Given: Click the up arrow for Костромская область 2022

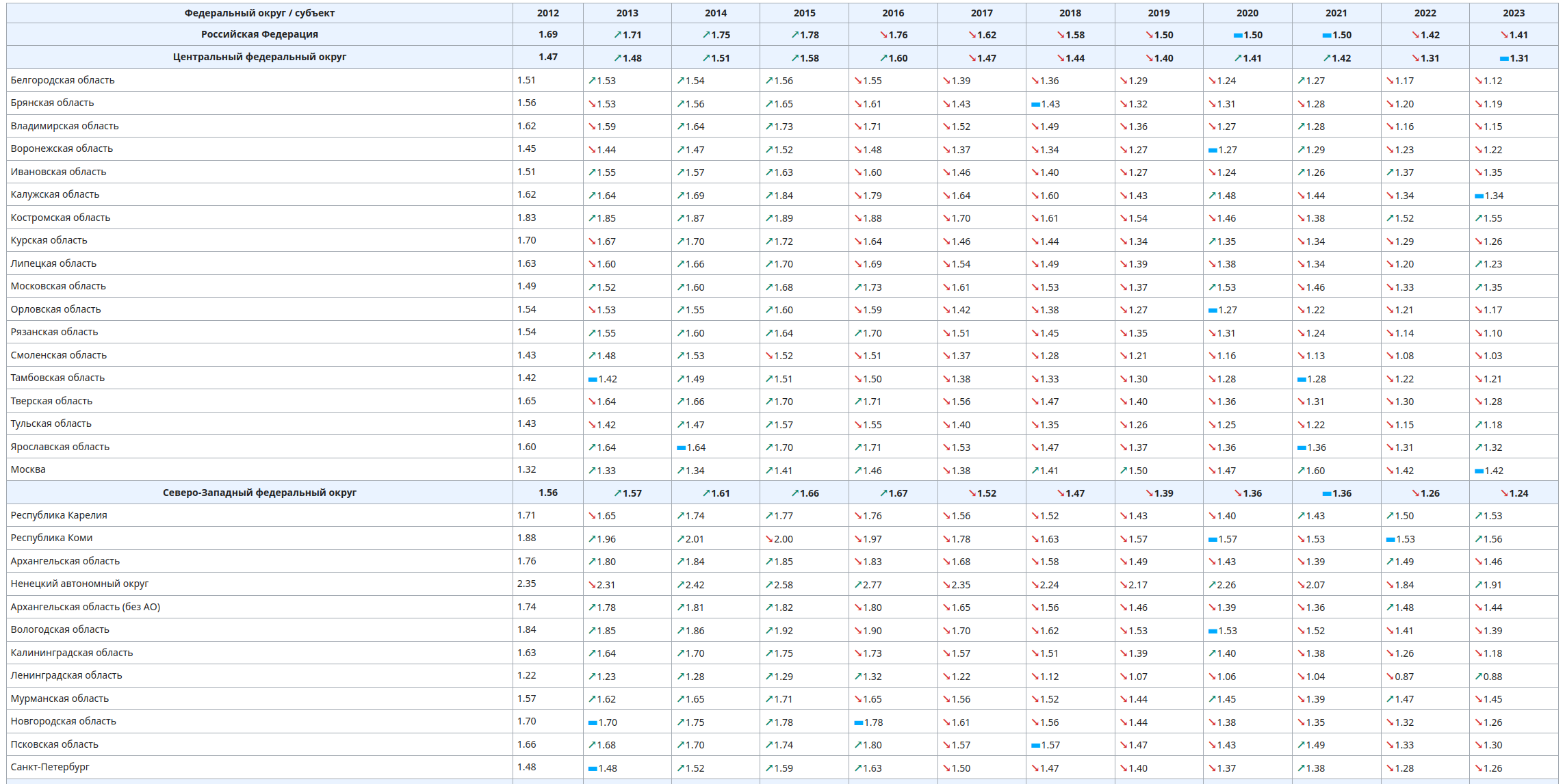Looking at the screenshot, I should (x=1390, y=218).
